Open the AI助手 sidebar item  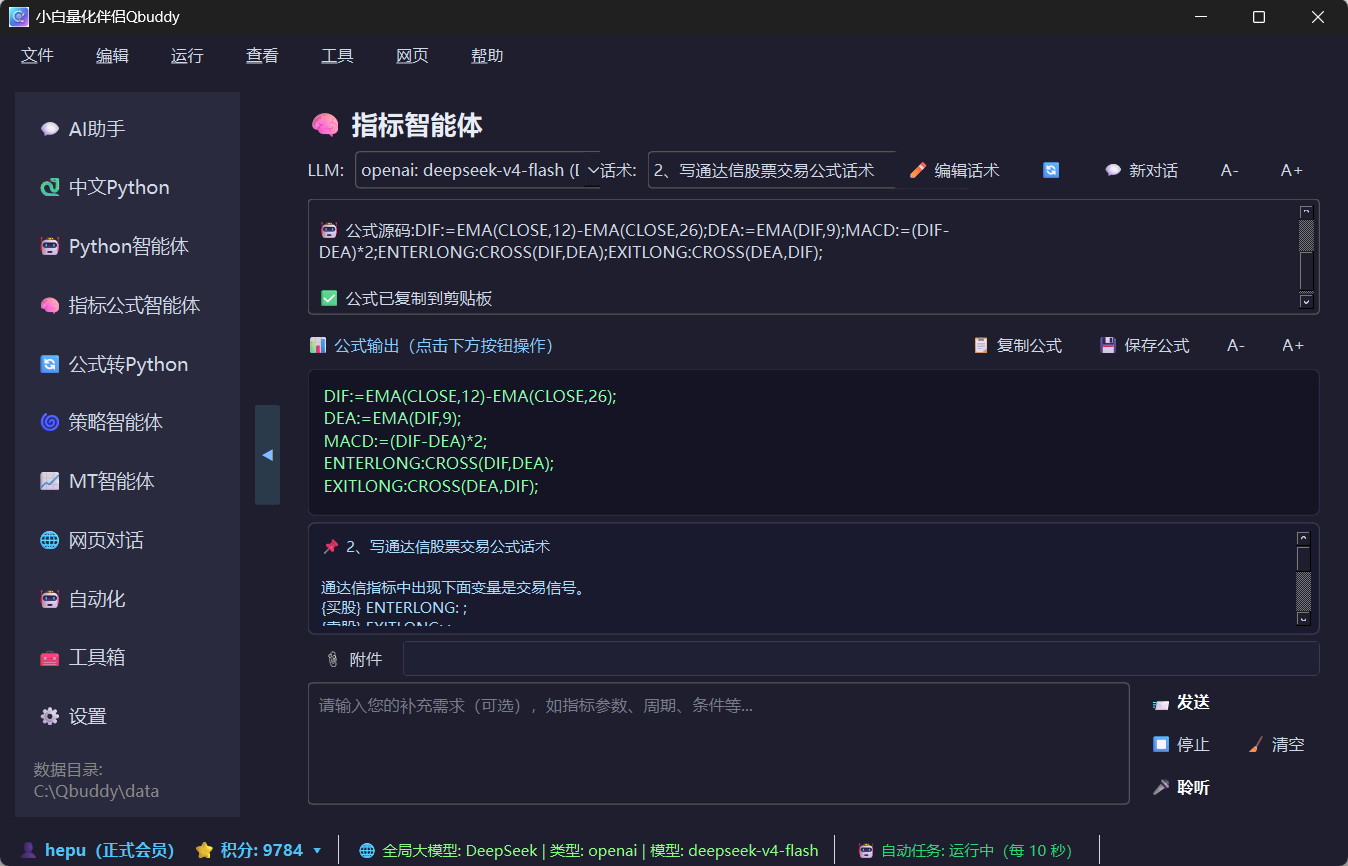(127, 129)
